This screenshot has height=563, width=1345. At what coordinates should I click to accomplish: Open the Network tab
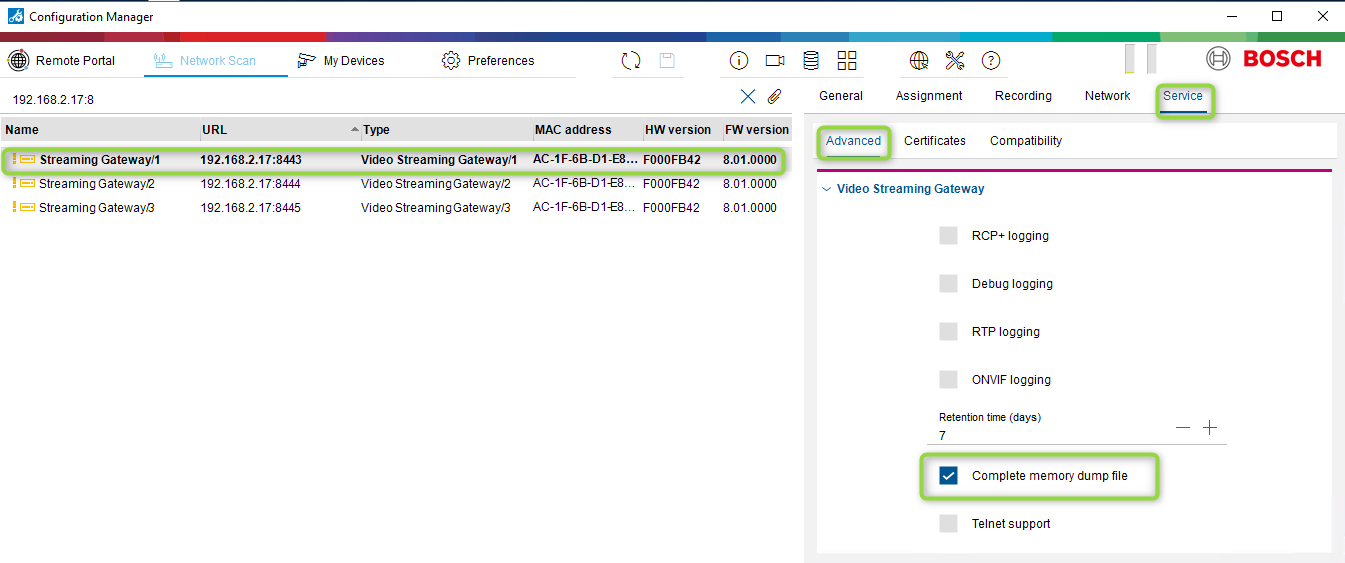(1107, 96)
